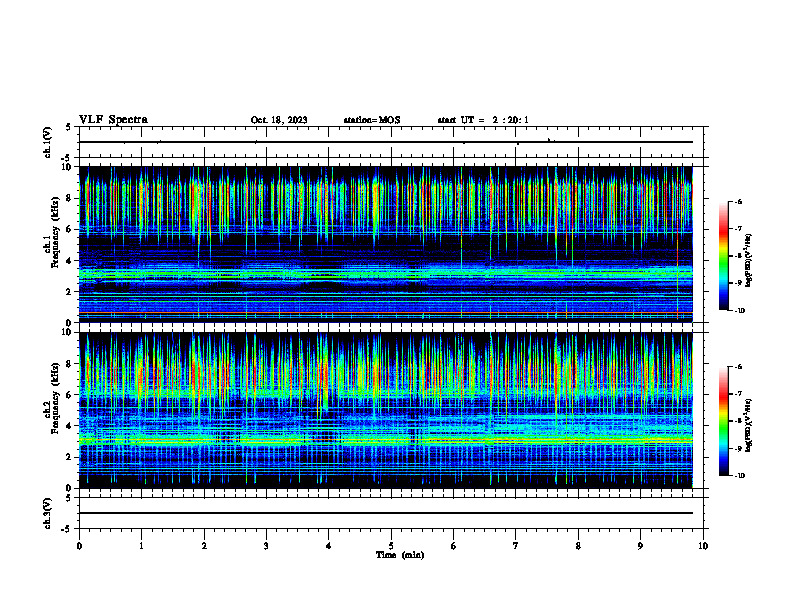Screen dimensions: 792x612
Task: Click the time axis tick label "7"
Action: point(516,546)
